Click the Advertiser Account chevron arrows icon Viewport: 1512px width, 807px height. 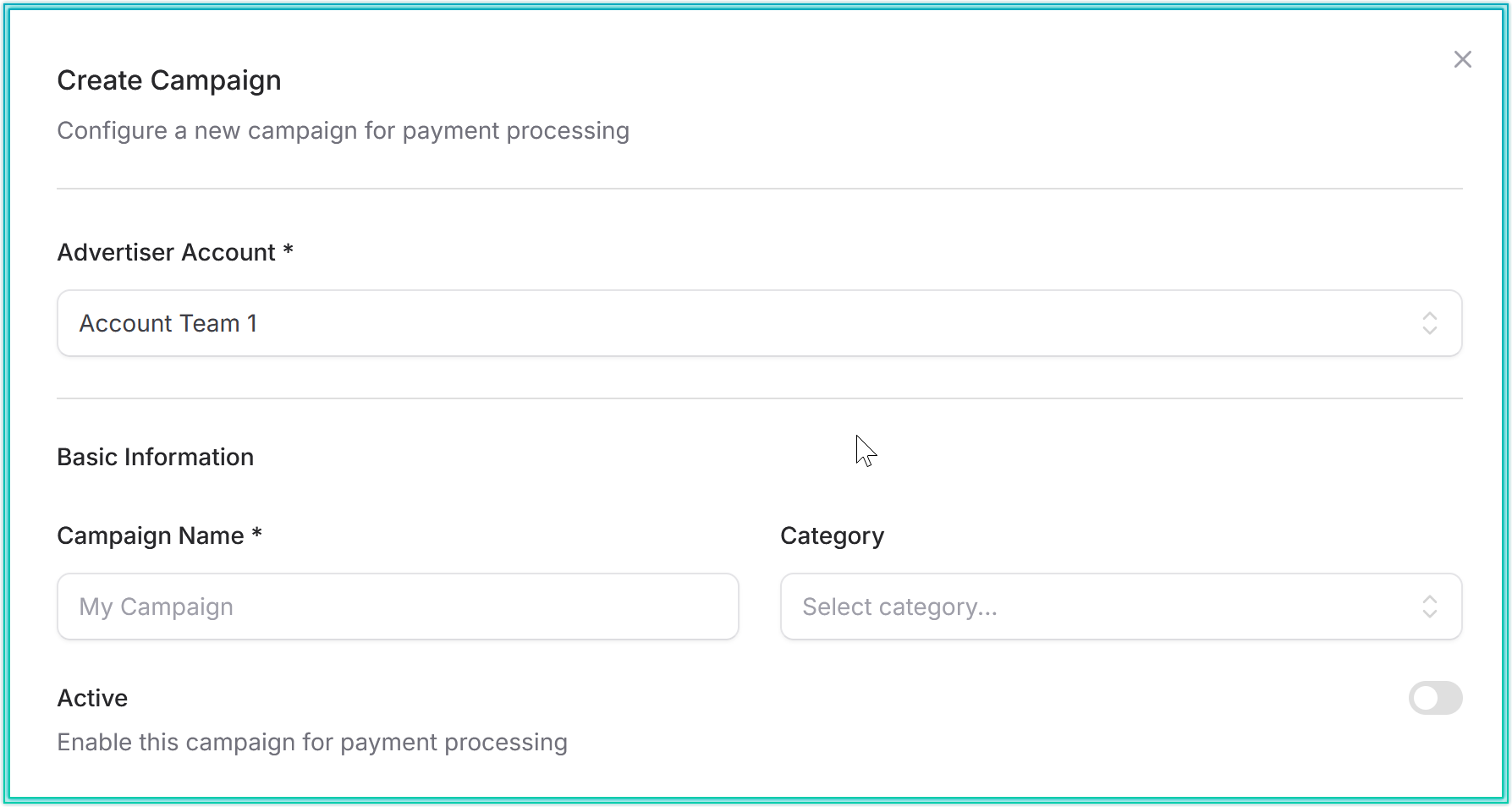coord(1429,323)
